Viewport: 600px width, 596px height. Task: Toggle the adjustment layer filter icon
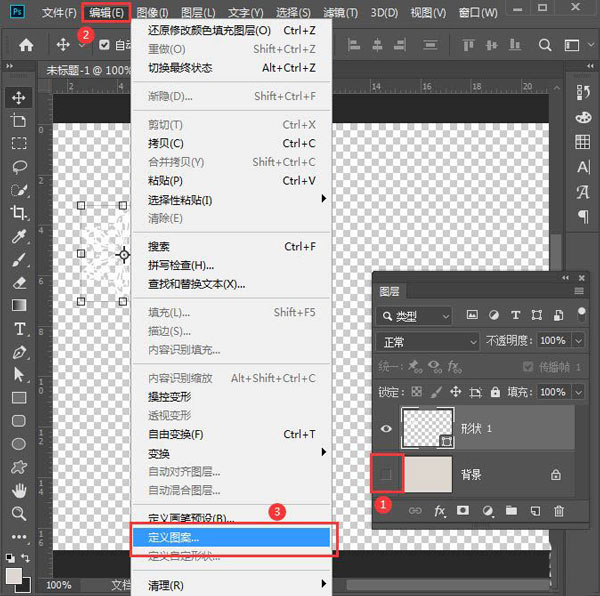[494, 315]
